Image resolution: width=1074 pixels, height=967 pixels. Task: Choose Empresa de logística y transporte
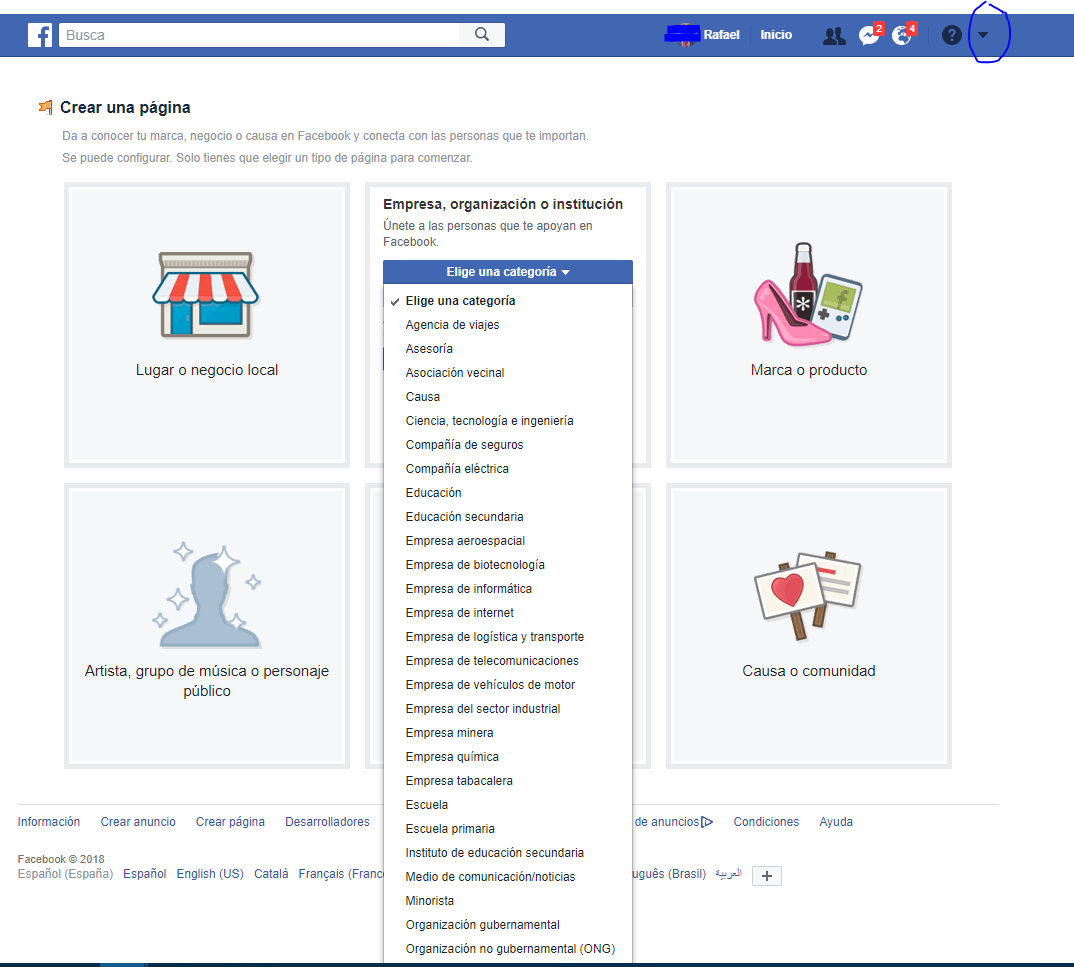[x=508, y=636]
